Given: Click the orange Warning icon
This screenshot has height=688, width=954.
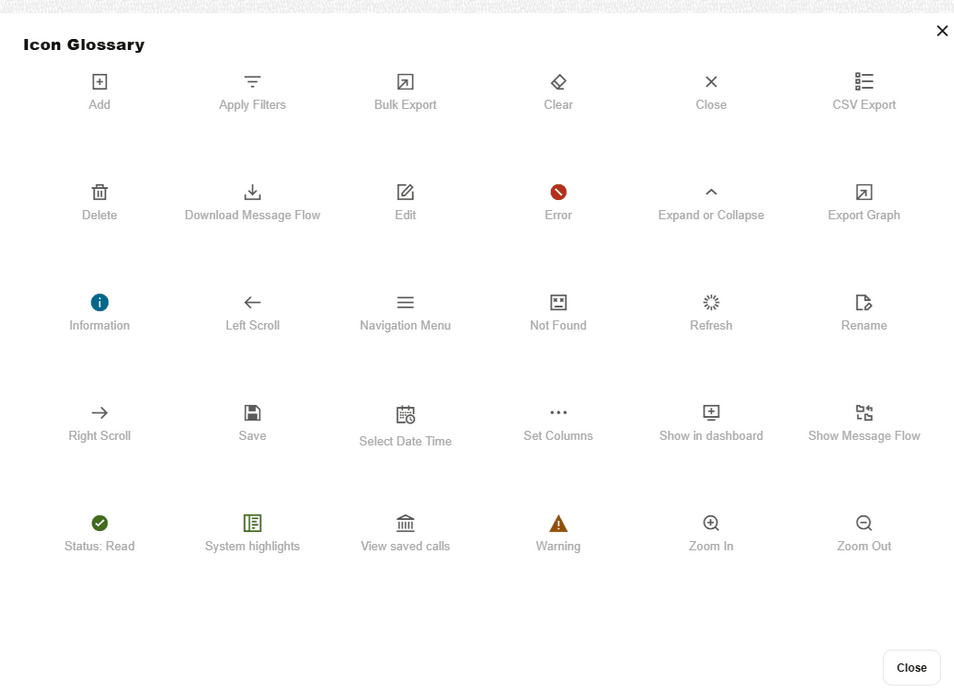Looking at the screenshot, I should tap(558, 523).
